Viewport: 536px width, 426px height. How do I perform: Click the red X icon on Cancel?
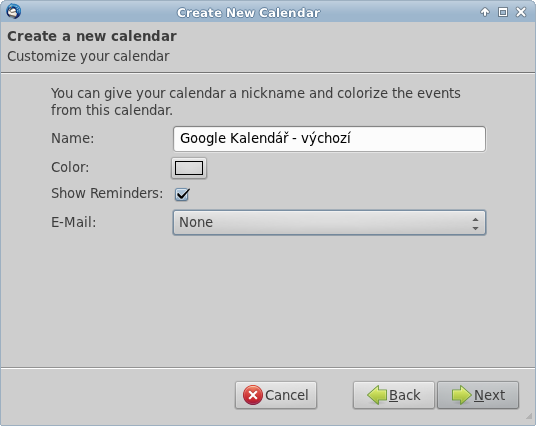coord(253,395)
